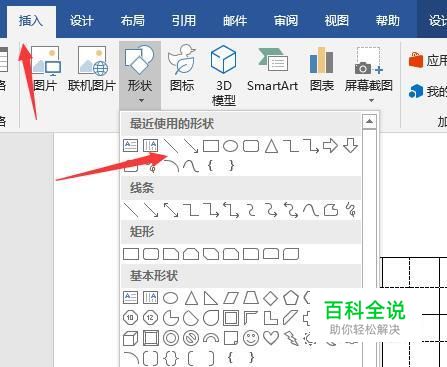Select the cube shape

point(130,338)
